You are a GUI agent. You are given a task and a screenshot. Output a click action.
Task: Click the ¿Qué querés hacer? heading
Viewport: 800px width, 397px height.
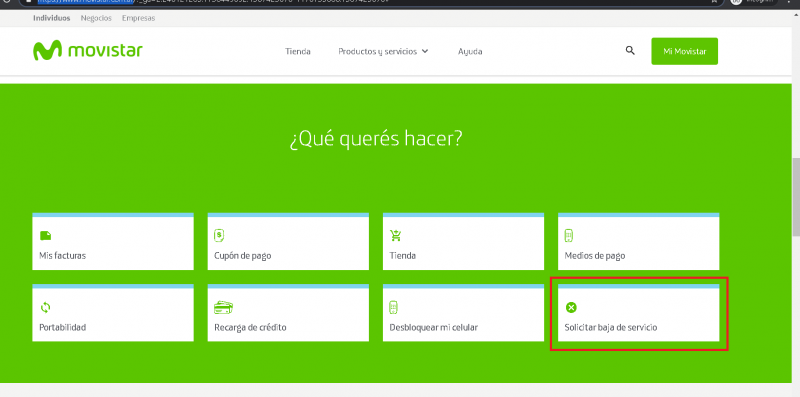click(x=376, y=139)
